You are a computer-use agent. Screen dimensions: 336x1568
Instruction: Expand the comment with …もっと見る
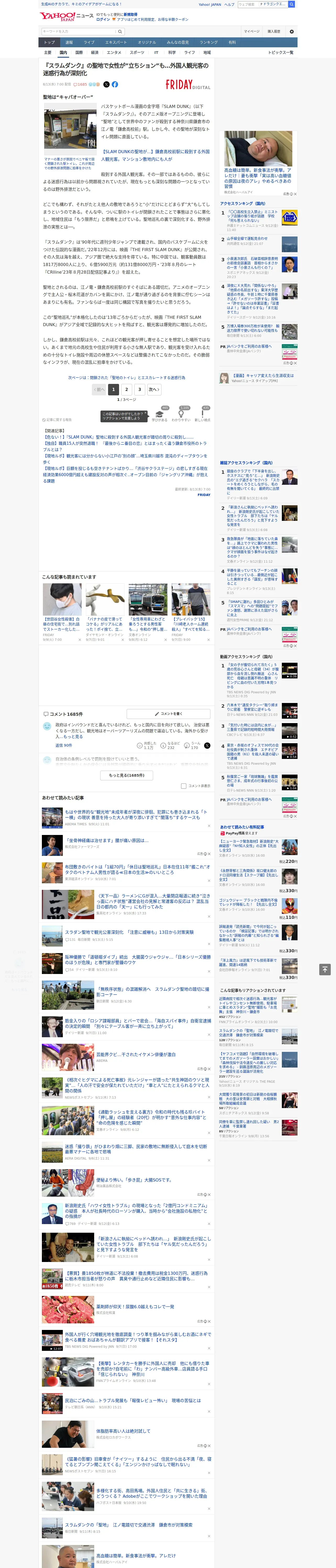(x=71, y=736)
